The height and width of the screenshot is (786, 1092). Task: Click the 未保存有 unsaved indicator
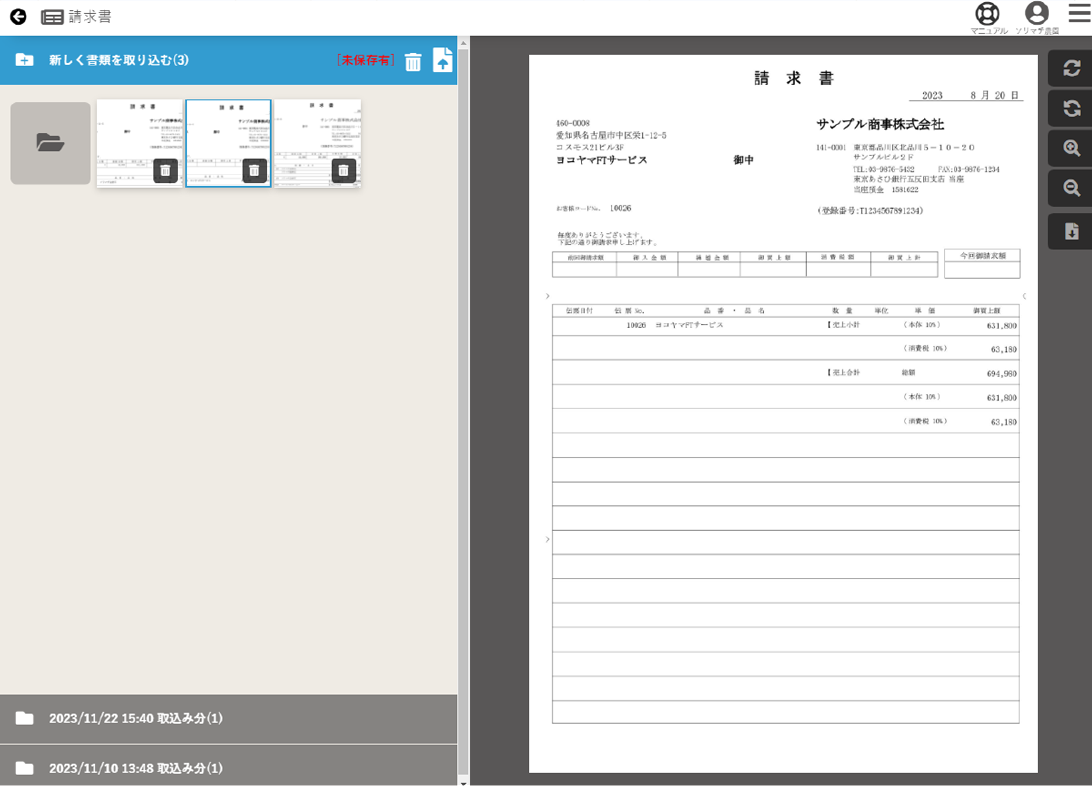[366, 61]
